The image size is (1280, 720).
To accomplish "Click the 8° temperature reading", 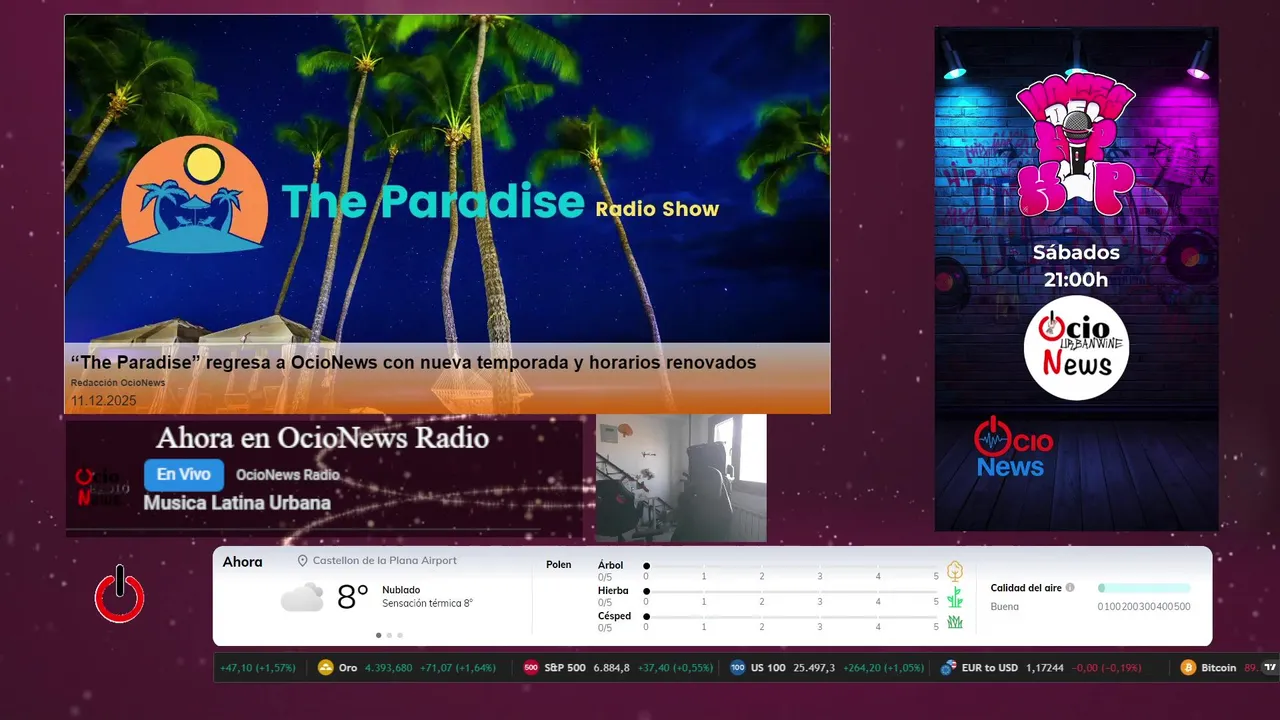I will [353, 598].
